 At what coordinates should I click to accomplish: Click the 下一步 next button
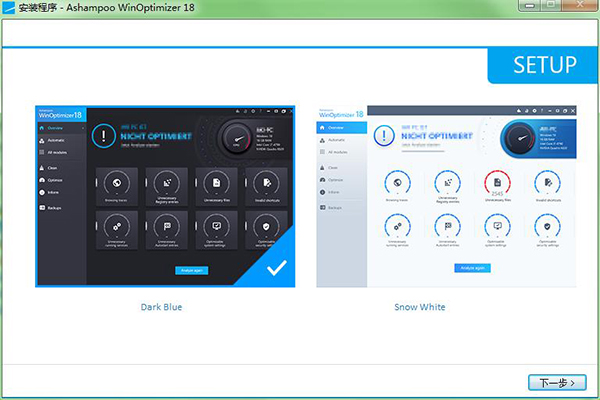tap(557, 382)
